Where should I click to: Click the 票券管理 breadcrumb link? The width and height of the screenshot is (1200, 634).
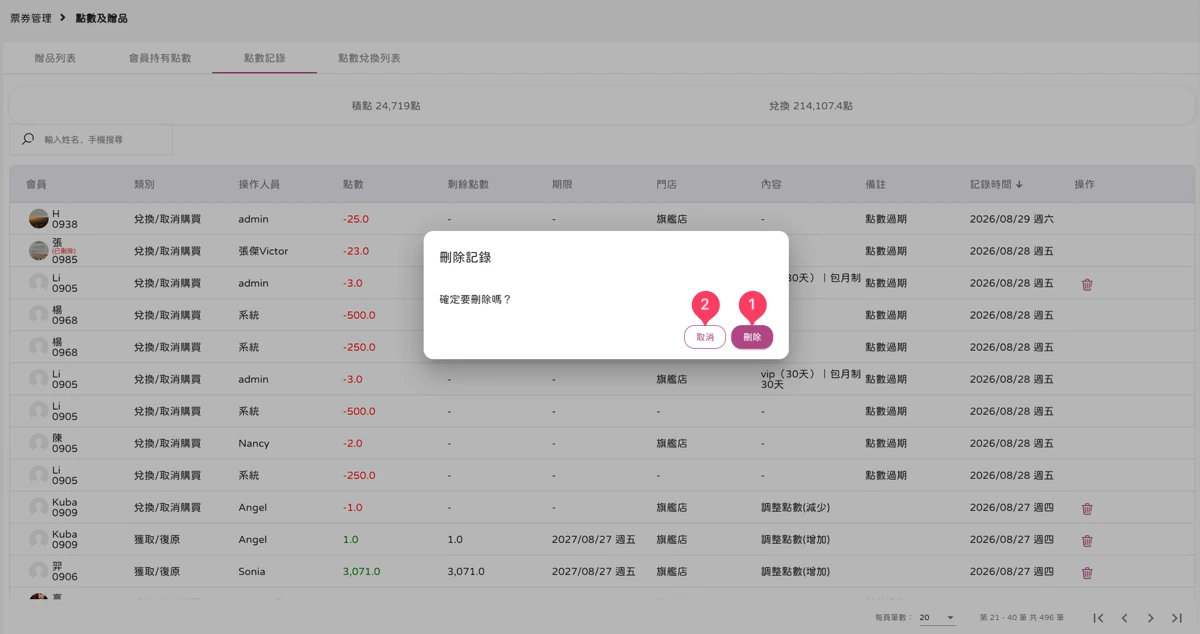pos(31,18)
